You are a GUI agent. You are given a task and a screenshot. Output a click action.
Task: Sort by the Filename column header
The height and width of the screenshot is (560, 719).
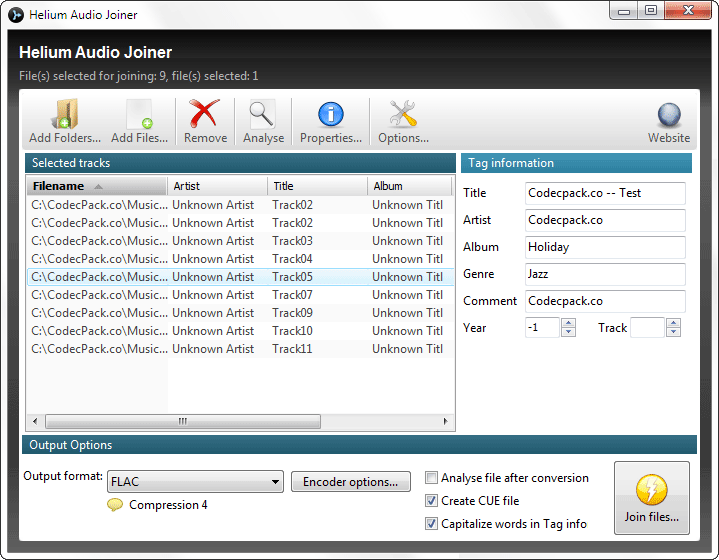click(x=96, y=186)
